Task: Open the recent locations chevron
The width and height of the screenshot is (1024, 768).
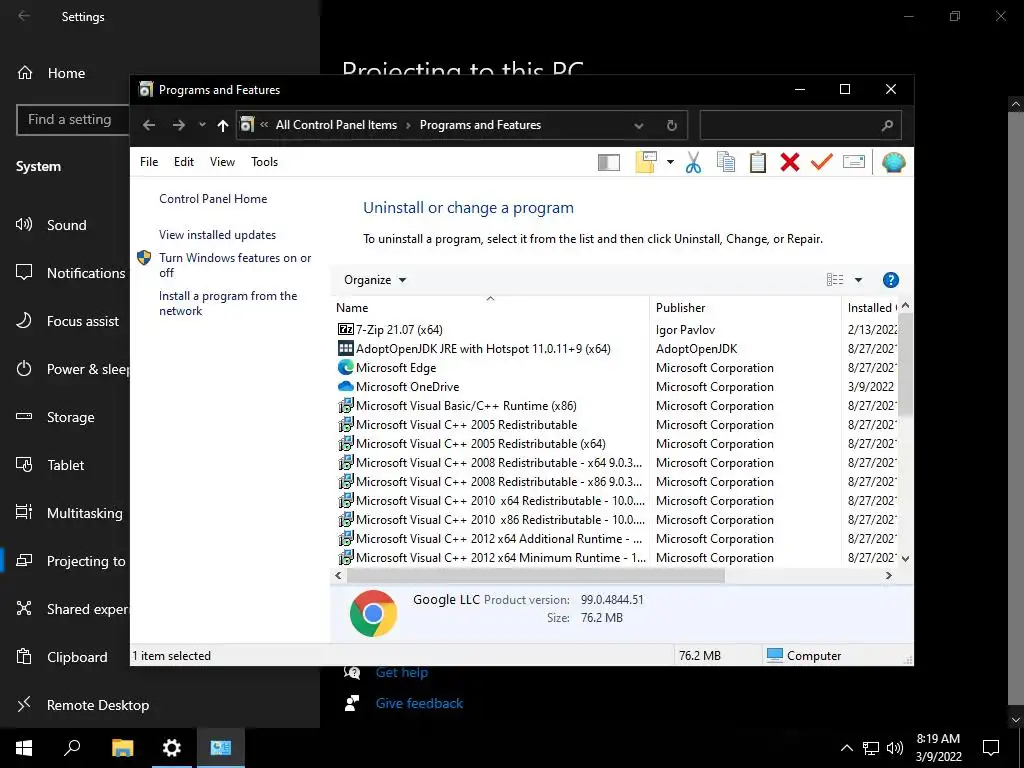Action: click(202, 125)
